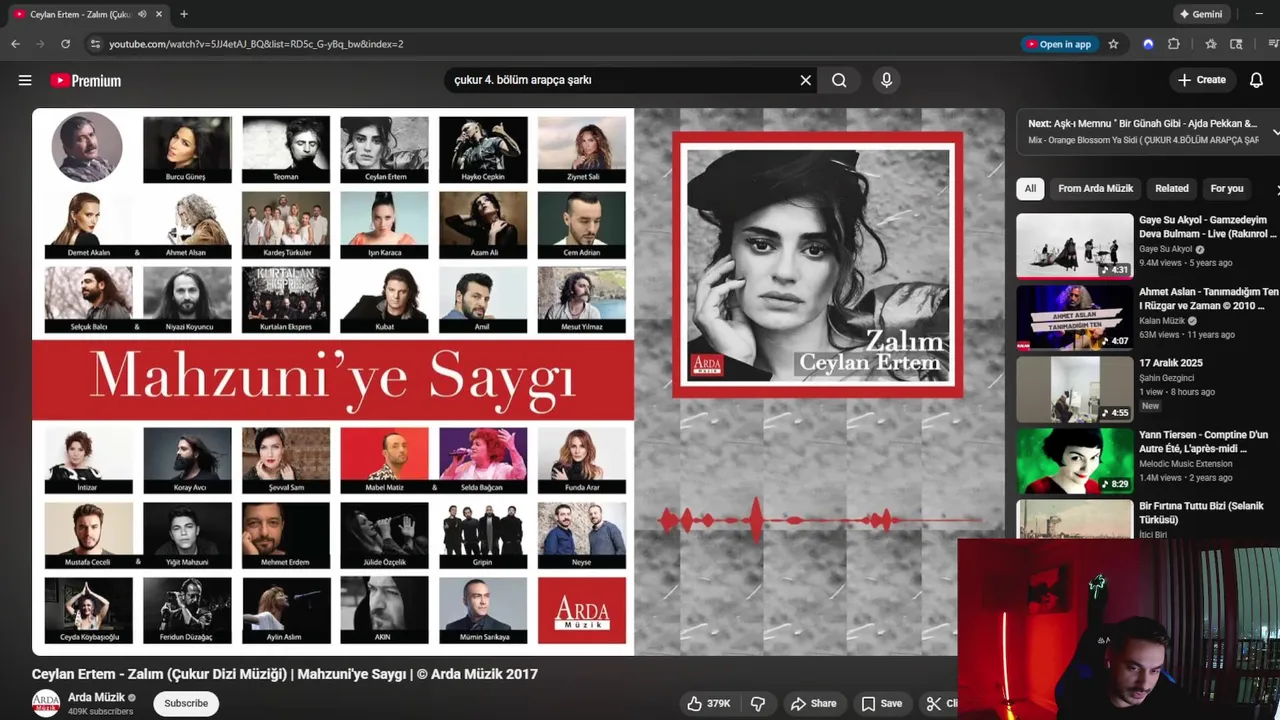Click Next: Aşk-ı Memnu queue text
1280x720 pixels.
[1142, 124]
